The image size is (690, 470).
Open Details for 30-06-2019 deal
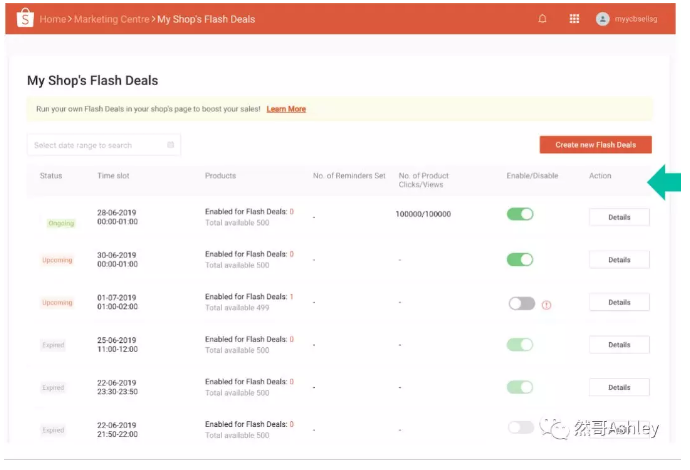pos(619,260)
